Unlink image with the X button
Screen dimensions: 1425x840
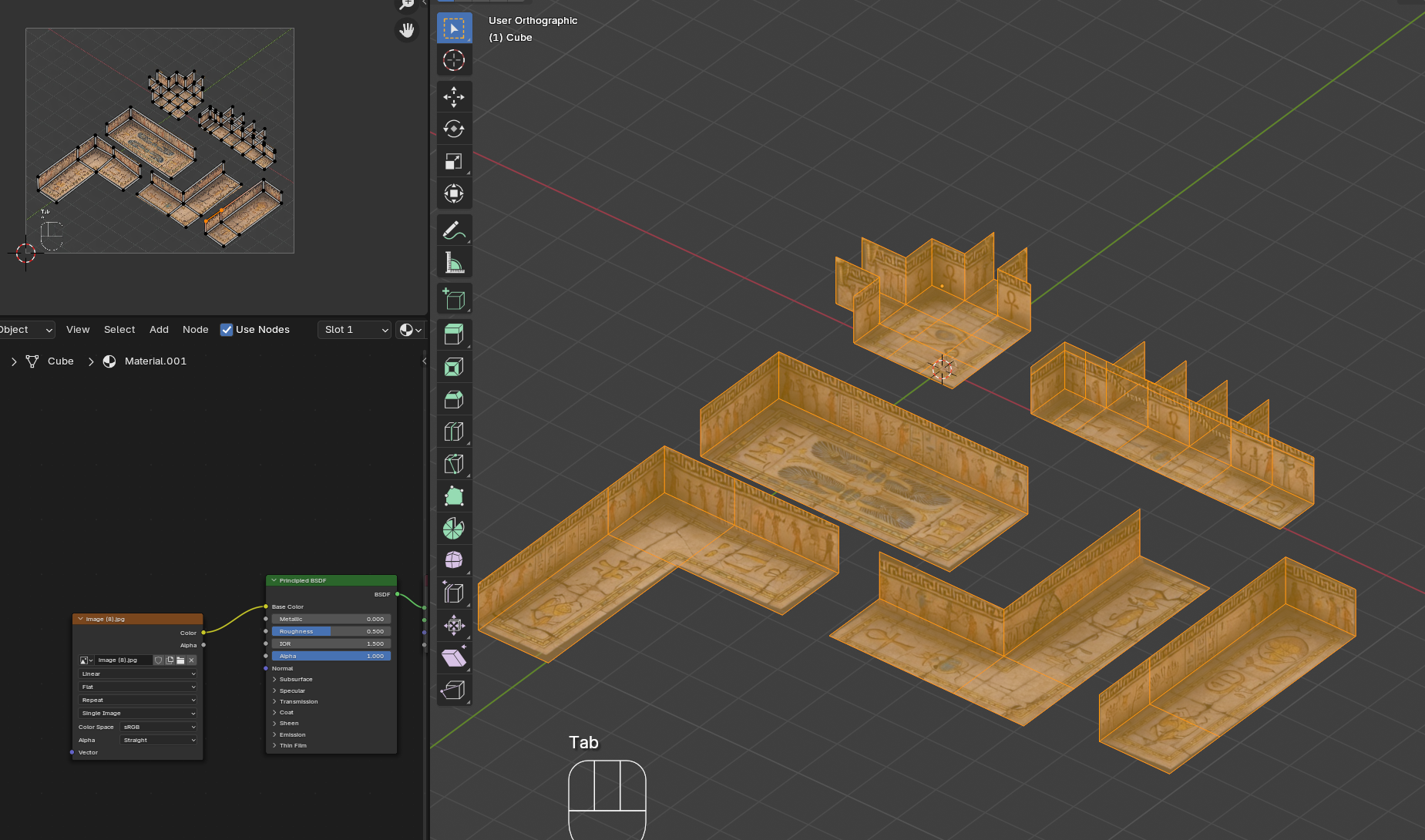coord(191,660)
